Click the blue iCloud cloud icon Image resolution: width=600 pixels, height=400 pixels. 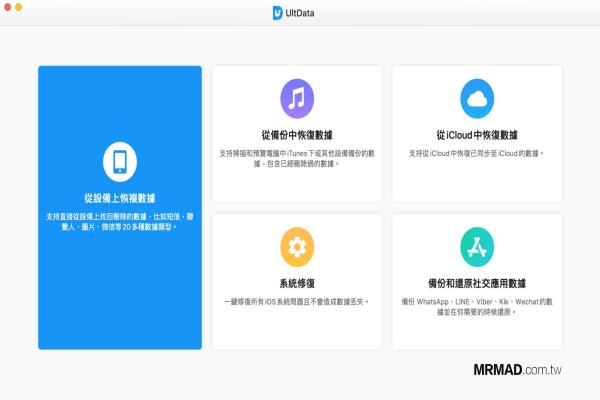point(477,99)
